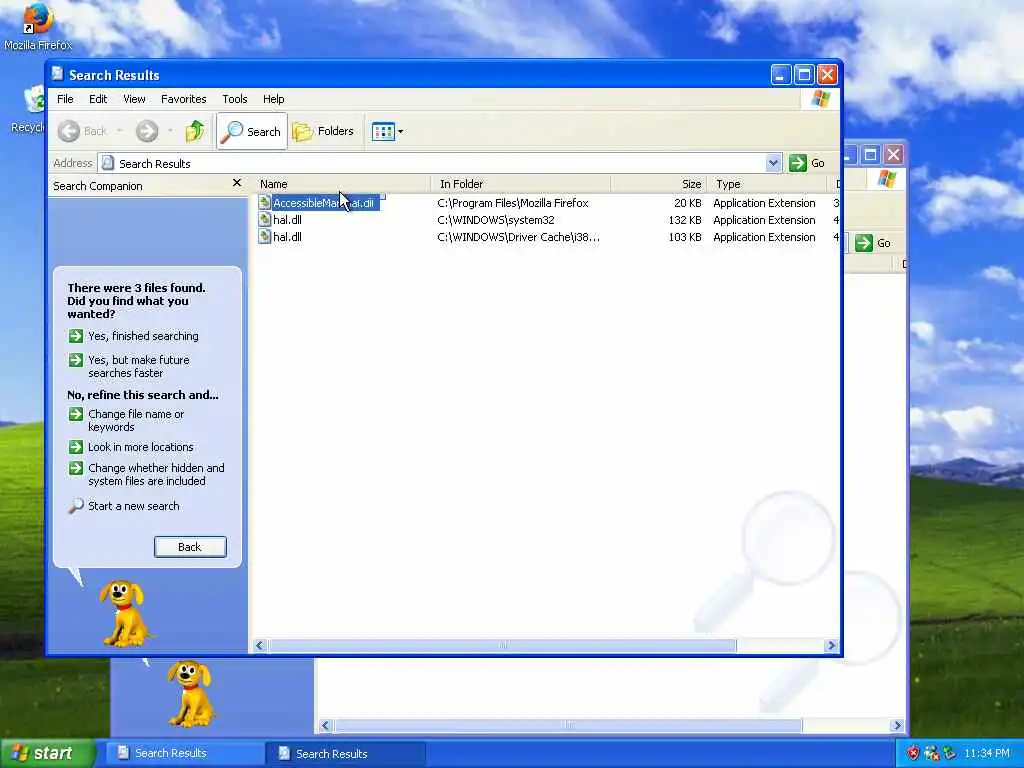Maximize the background Search Results window
This screenshot has height=768, width=1024.
click(x=870, y=155)
